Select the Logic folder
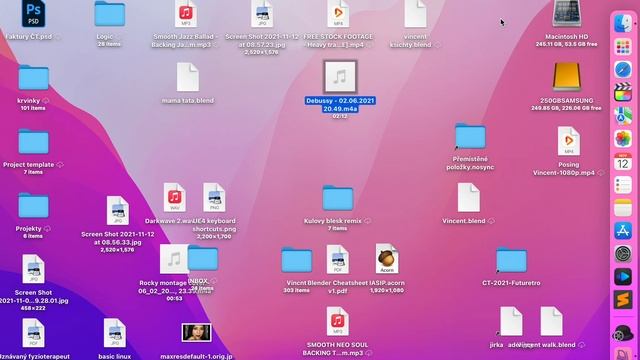This screenshot has width=640, height=360. [x=109, y=13]
